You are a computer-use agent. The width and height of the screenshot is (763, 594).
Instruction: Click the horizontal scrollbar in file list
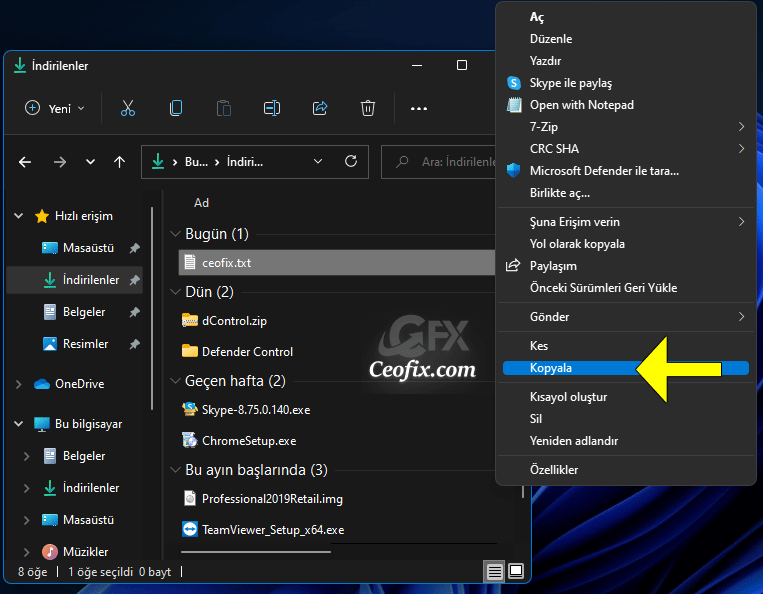[x=255, y=552]
